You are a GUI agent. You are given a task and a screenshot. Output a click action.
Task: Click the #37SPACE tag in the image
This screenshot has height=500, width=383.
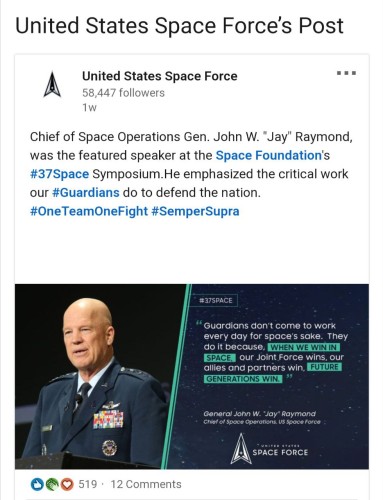[216, 300]
